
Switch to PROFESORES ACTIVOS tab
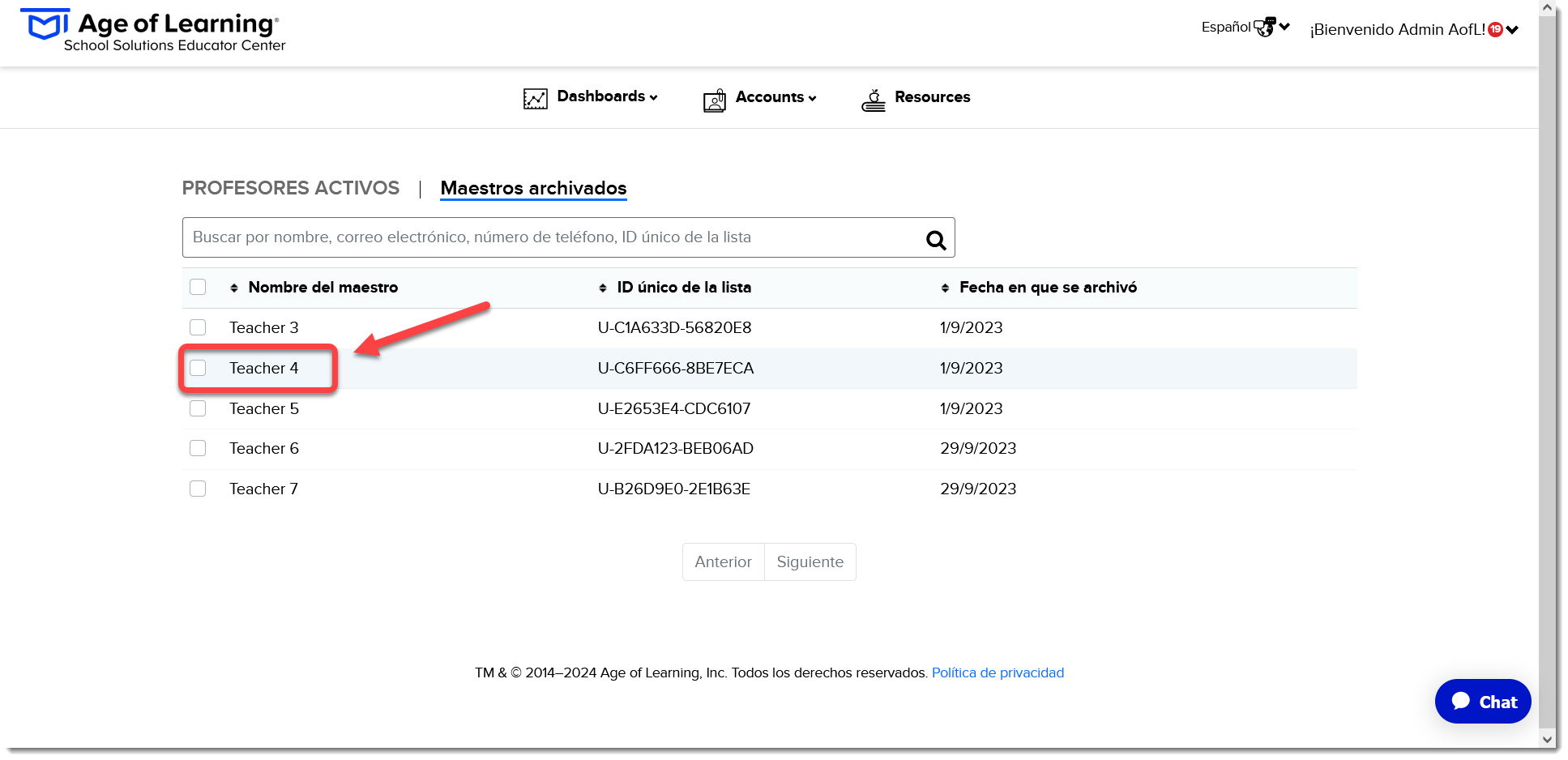click(x=291, y=188)
